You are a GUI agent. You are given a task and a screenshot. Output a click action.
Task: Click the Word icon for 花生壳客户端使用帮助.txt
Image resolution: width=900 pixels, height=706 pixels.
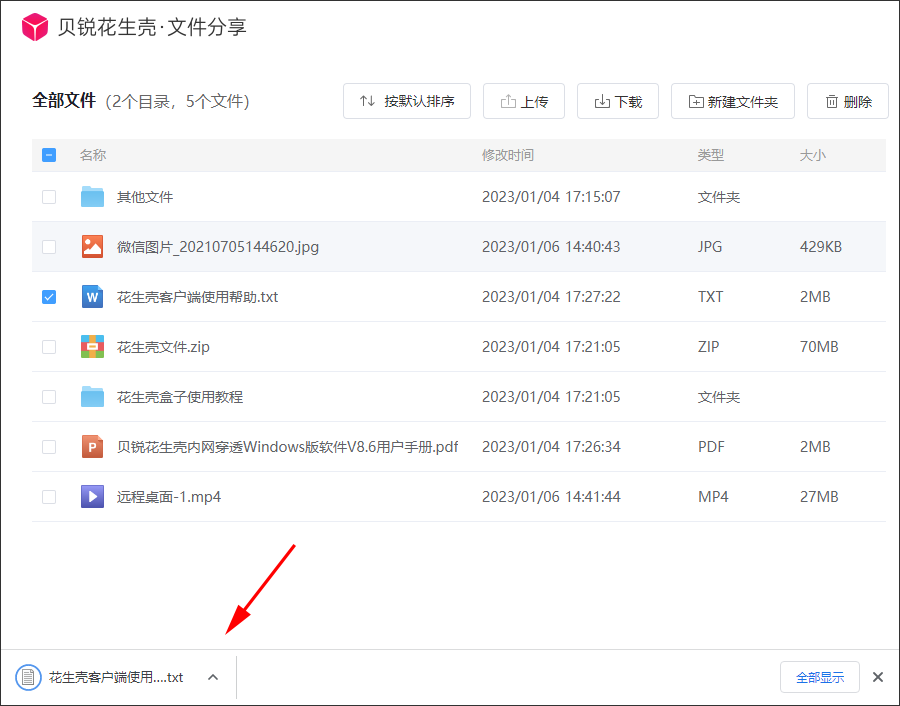pos(93,297)
